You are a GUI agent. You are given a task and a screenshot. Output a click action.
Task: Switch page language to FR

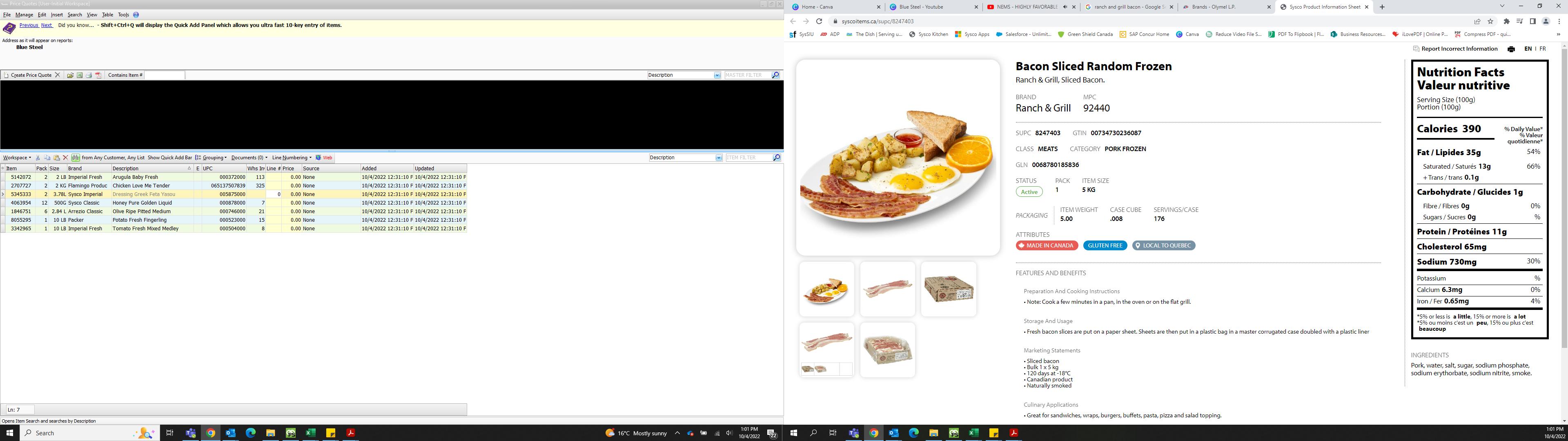(x=1542, y=49)
